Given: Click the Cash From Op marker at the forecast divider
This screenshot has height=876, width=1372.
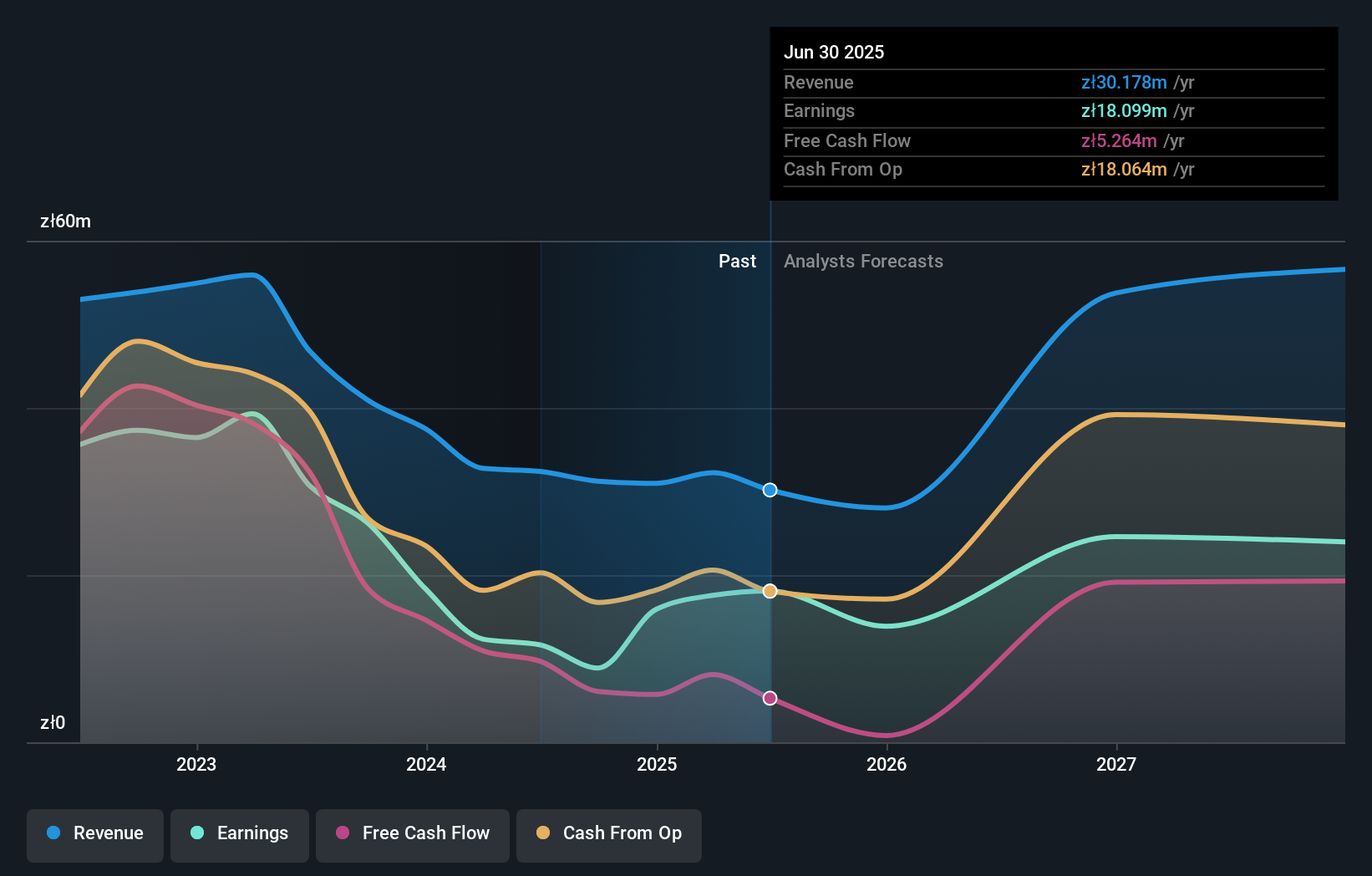Looking at the screenshot, I should pos(769,591).
